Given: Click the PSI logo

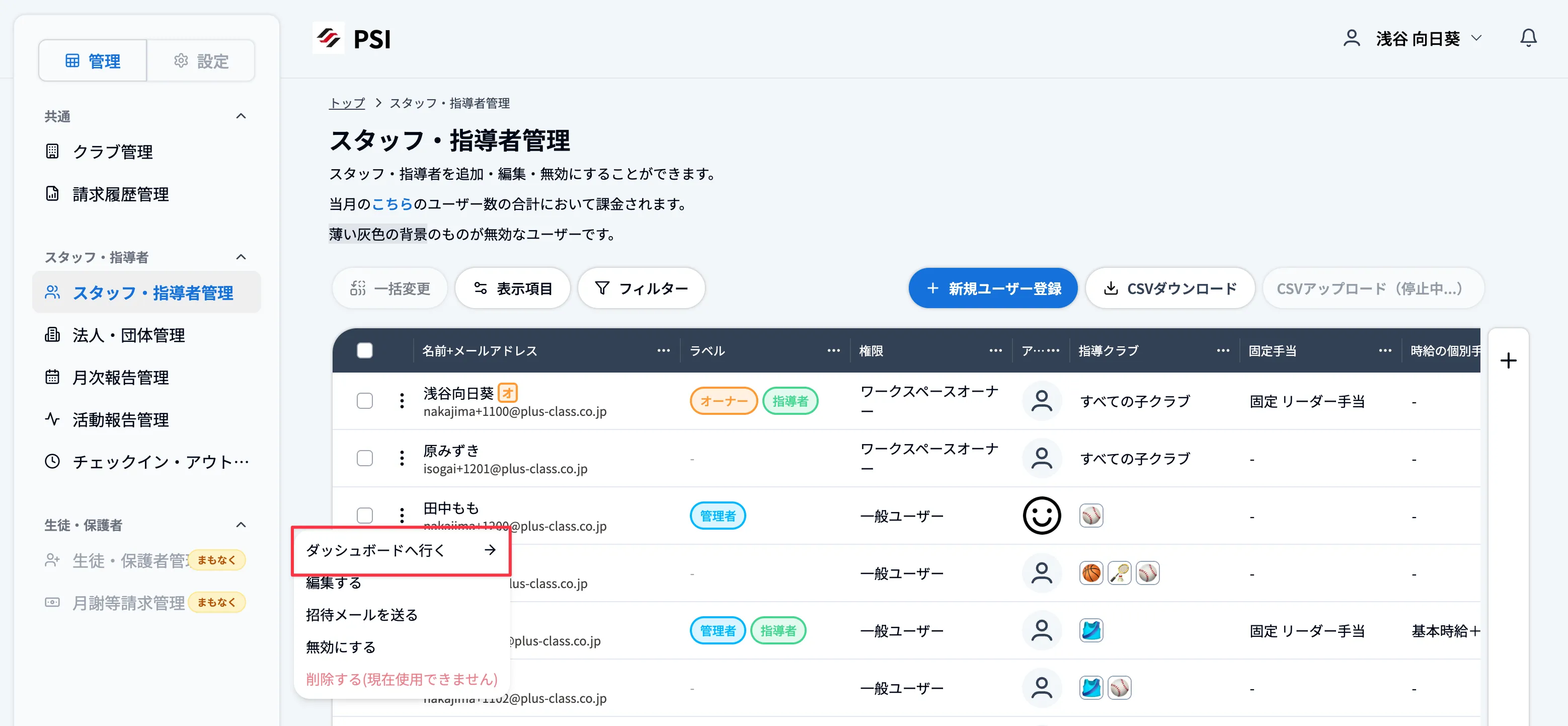Looking at the screenshot, I should click(x=353, y=38).
